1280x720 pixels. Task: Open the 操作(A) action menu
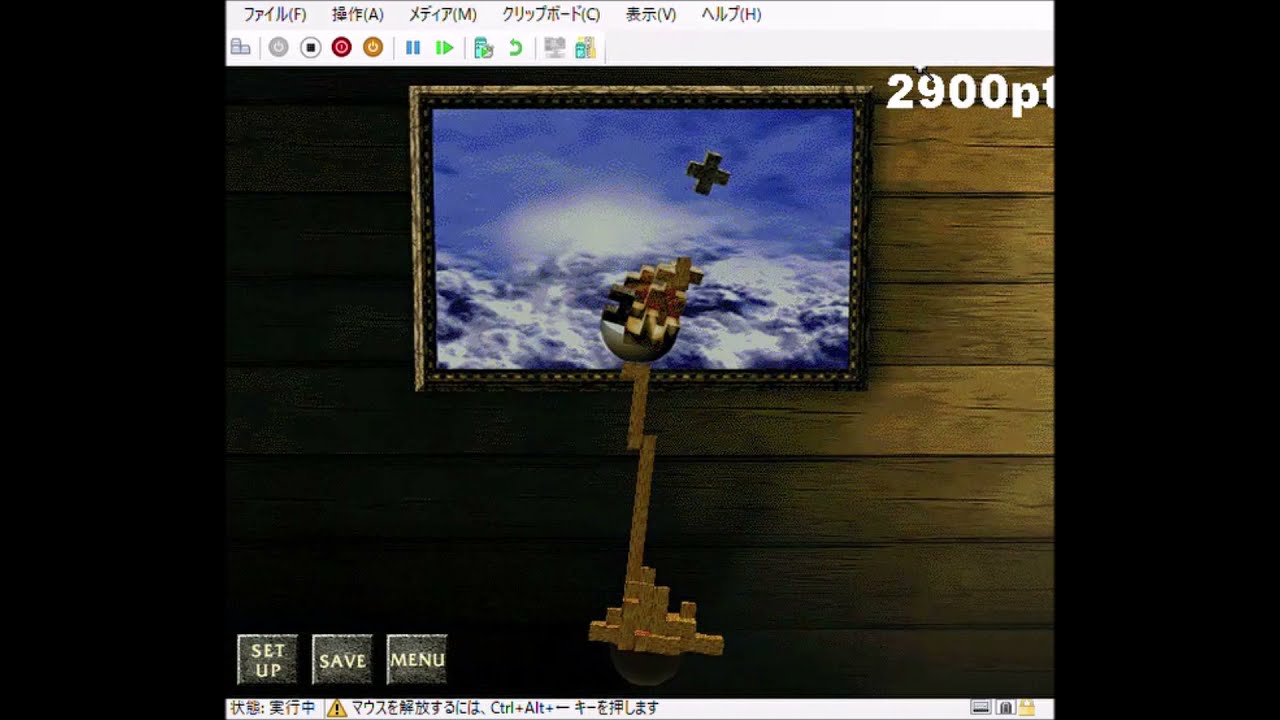point(360,15)
